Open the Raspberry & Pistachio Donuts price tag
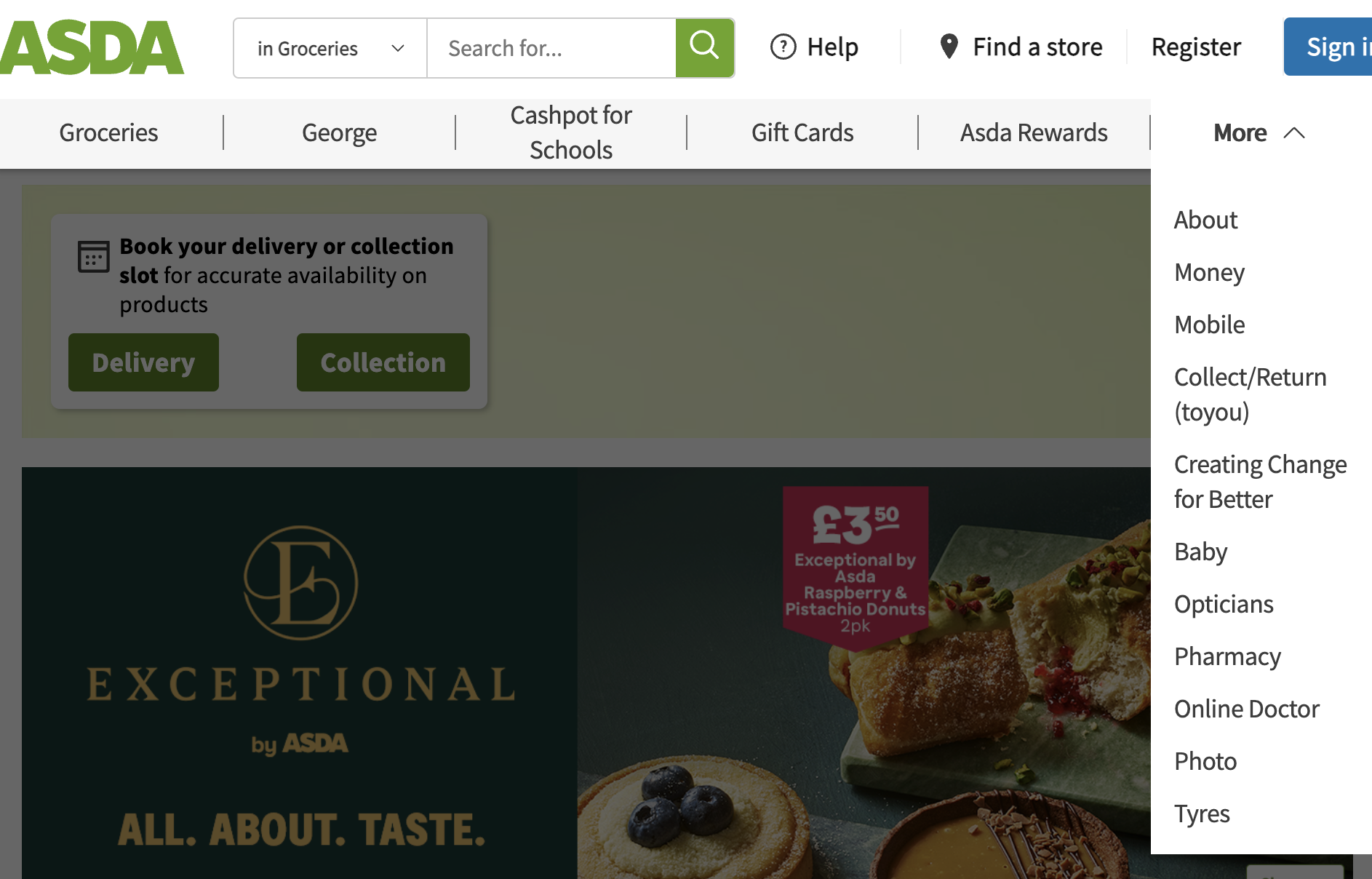 pyautogui.click(x=855, y=567)
